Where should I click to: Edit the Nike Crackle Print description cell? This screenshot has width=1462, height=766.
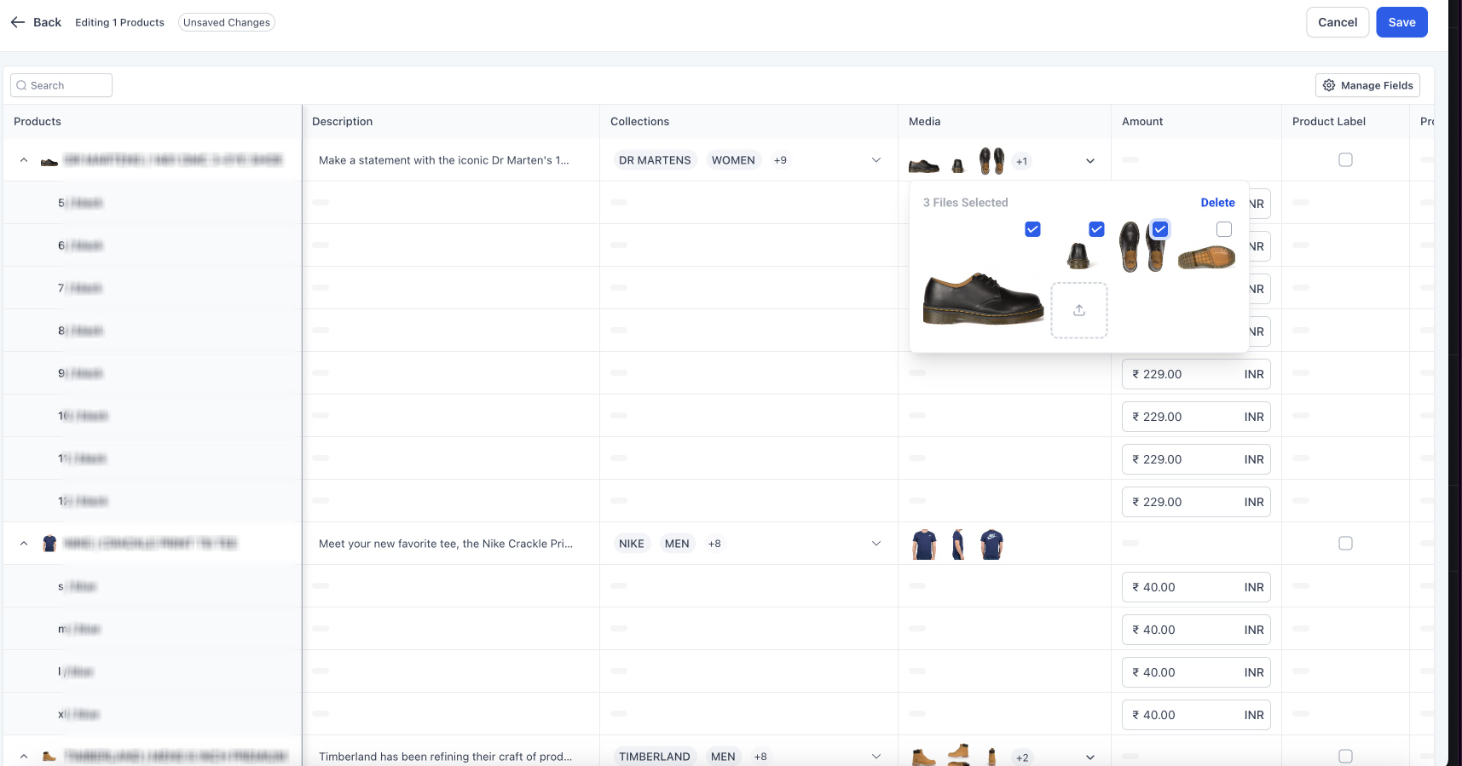point(450,543)
